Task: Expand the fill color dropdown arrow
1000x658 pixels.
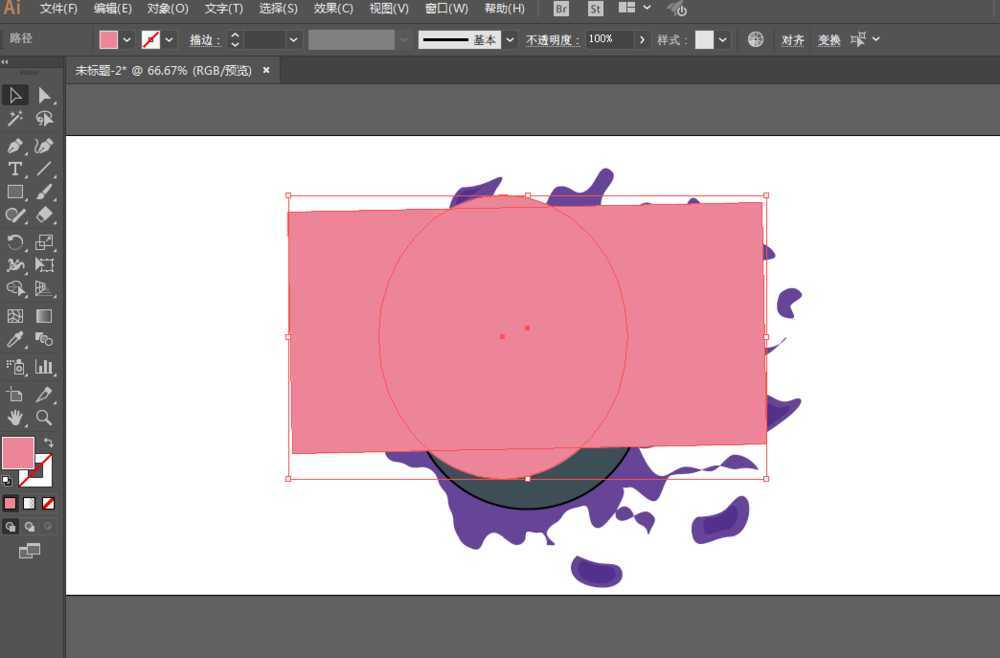Action: click(127, 40)
